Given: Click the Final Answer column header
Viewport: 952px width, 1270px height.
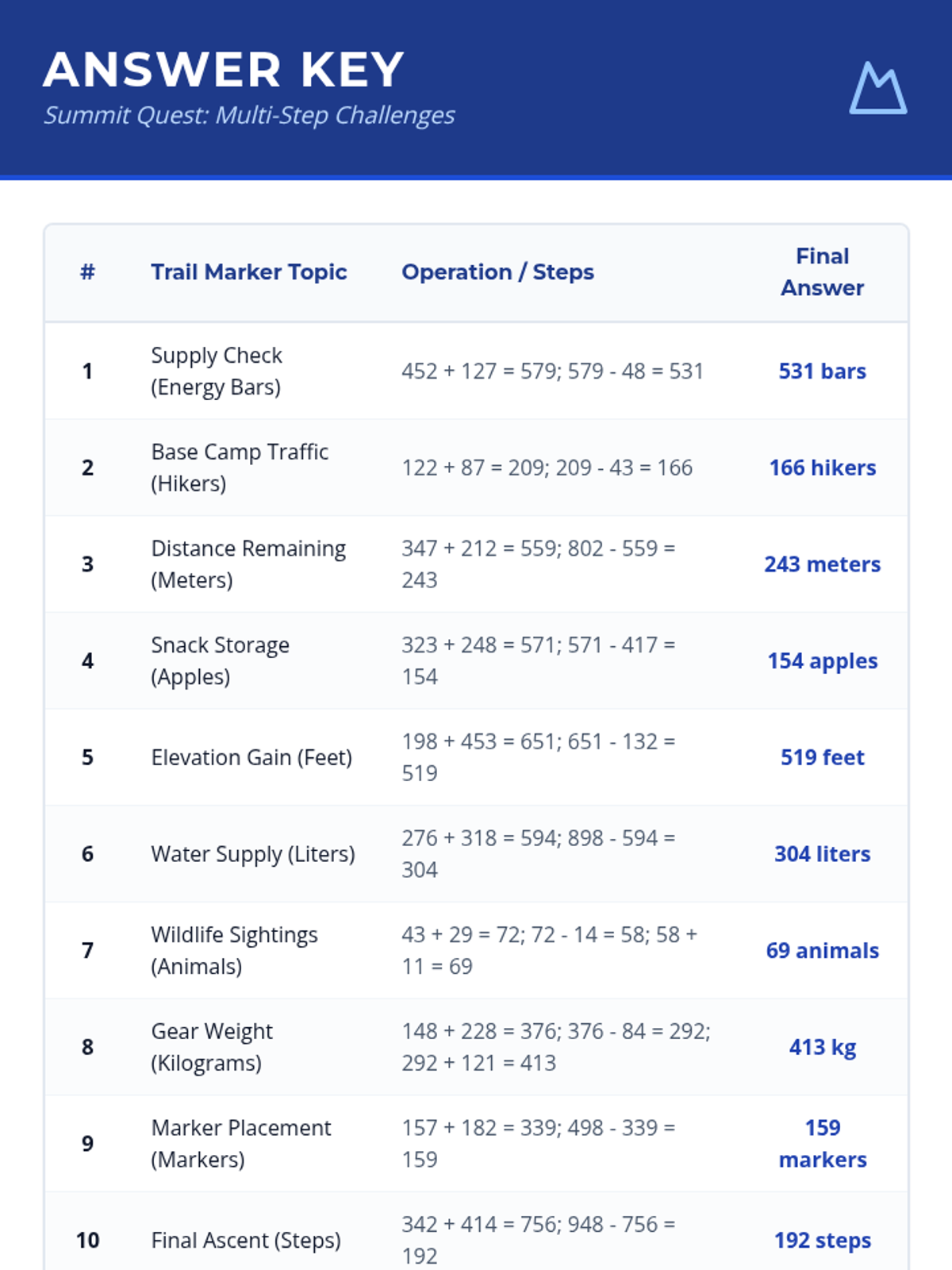Looking at the screenshot, I should coord(823,272).
